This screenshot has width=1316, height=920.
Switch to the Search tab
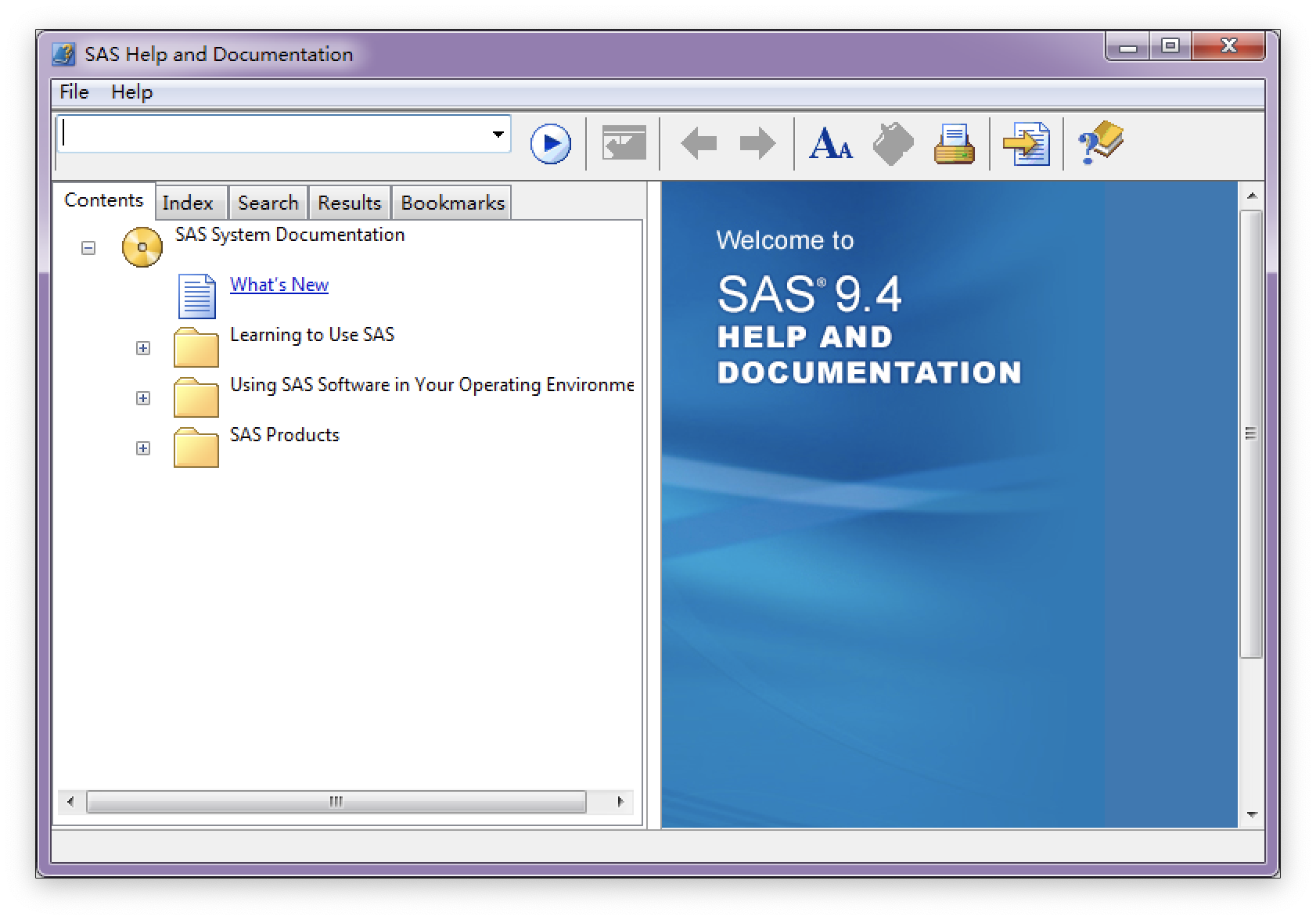click(268, 203)
